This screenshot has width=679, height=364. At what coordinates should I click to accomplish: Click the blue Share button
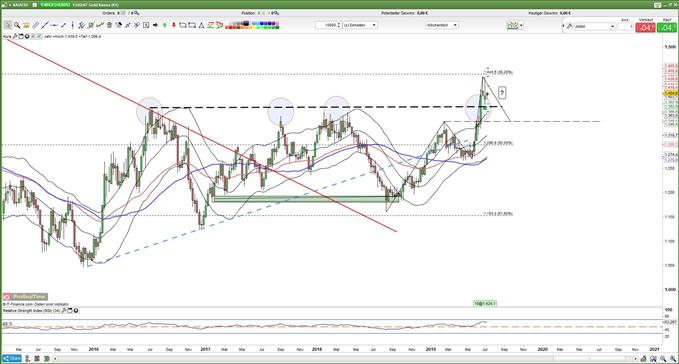(x=12, y=358)
